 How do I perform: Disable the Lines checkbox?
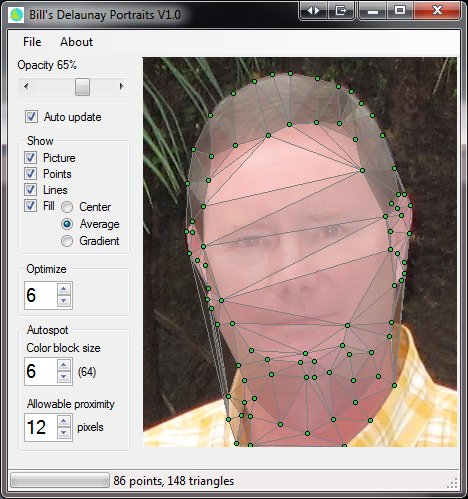point(30,190)
